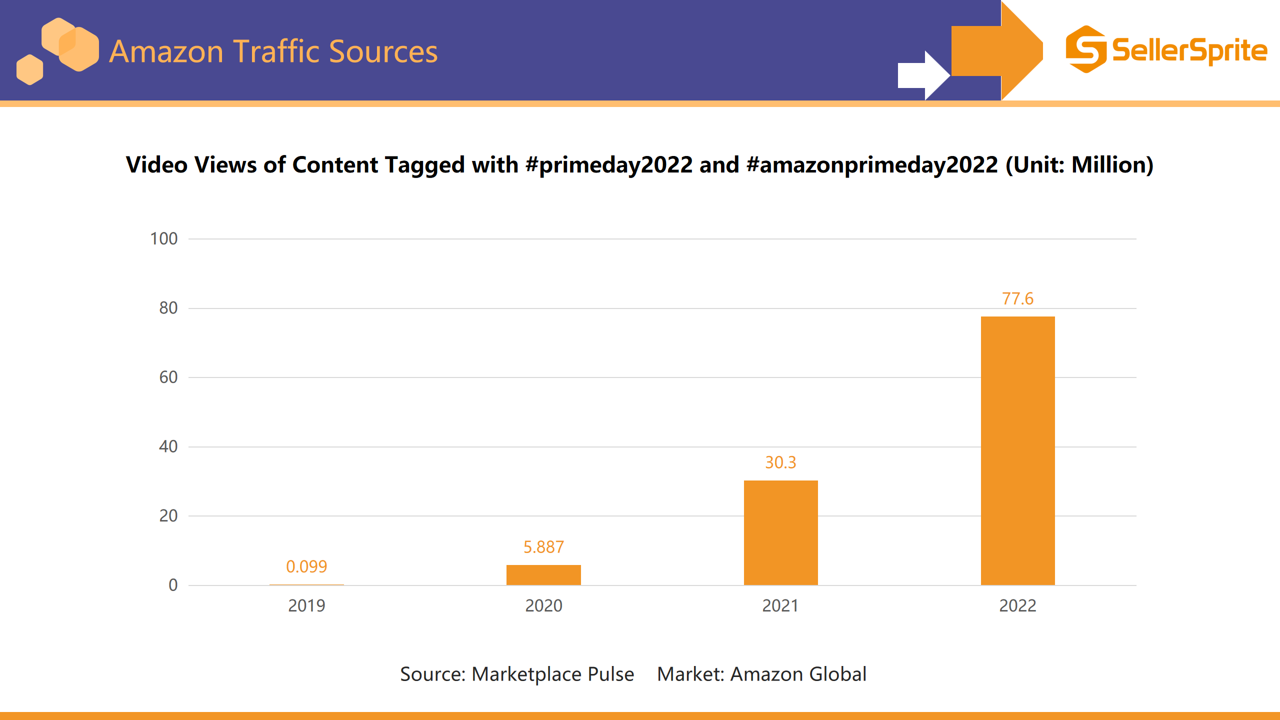This screenshot has width=1280, height=720.
Task: Click the 2021 bar showing 30.3
Action: [x=781, y=532]
